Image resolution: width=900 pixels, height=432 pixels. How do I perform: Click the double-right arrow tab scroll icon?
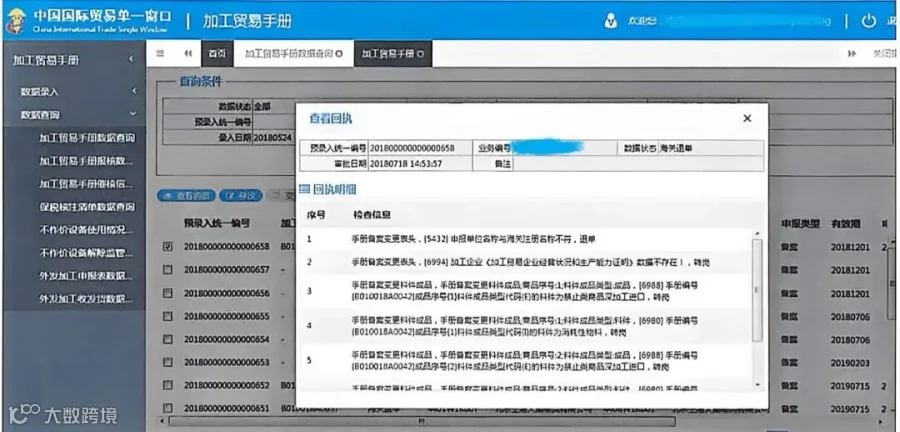click(852, 53)
